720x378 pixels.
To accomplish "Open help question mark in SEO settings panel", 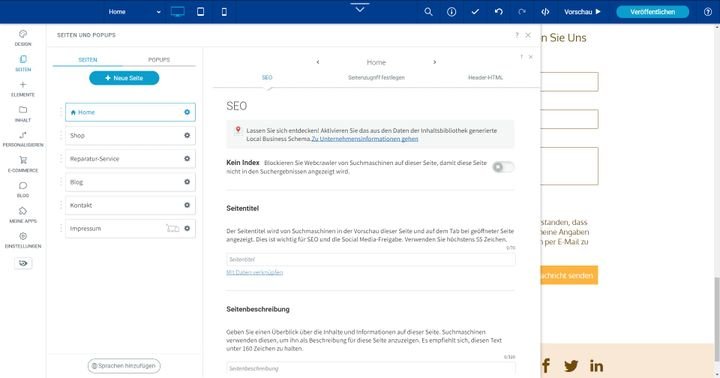I will coord(521,57).
